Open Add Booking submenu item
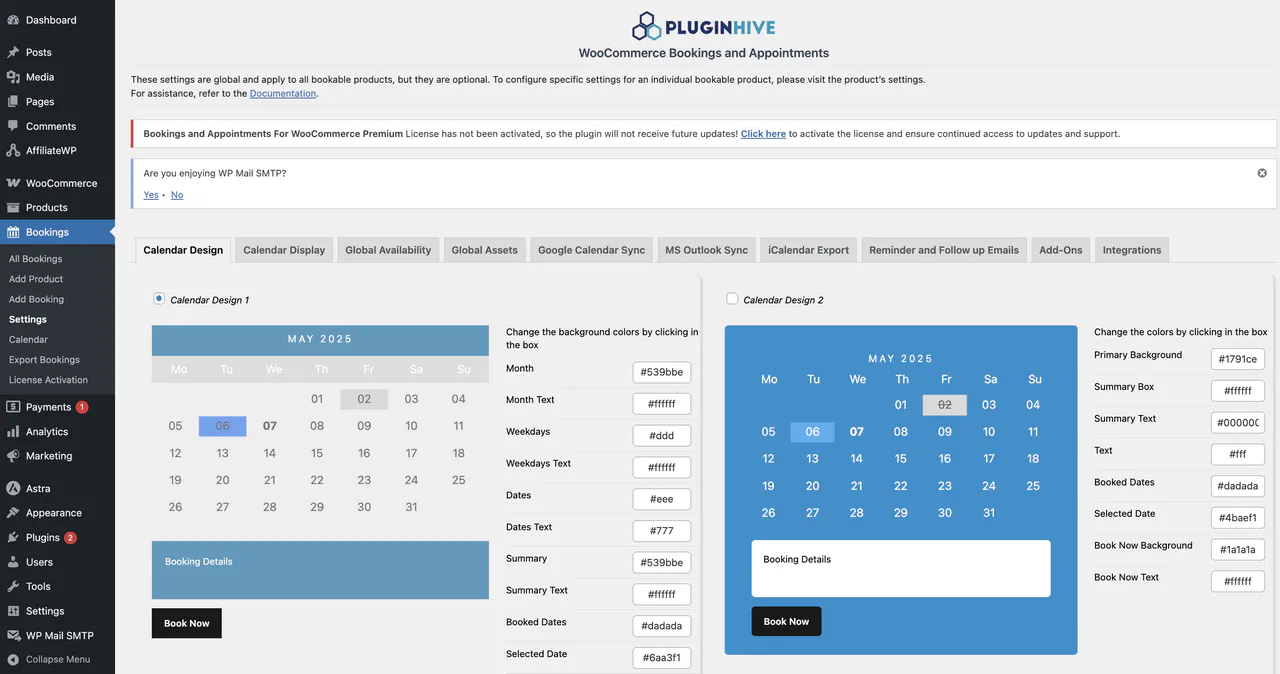 pyautogui.click(x=36, y=299)
